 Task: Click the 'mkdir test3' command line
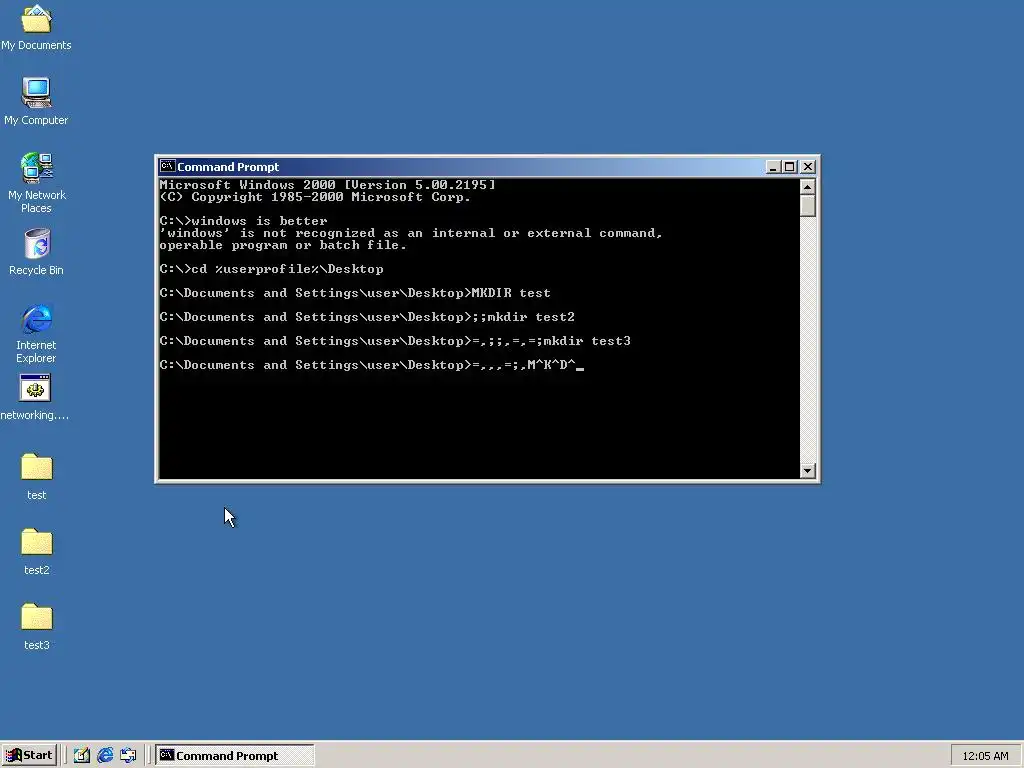point(395,341)
